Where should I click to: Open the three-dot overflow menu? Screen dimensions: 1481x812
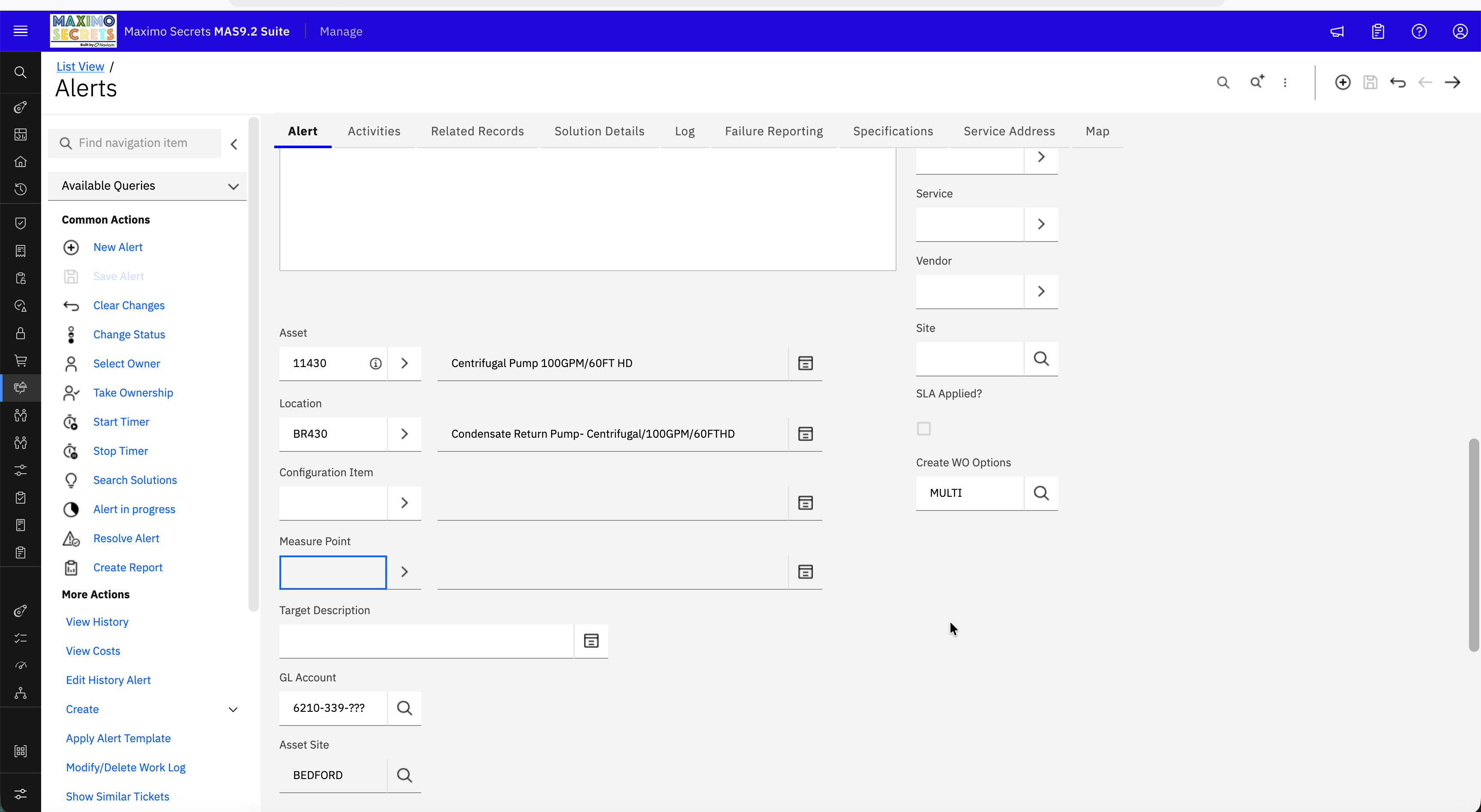click(x=1285, y=82)
